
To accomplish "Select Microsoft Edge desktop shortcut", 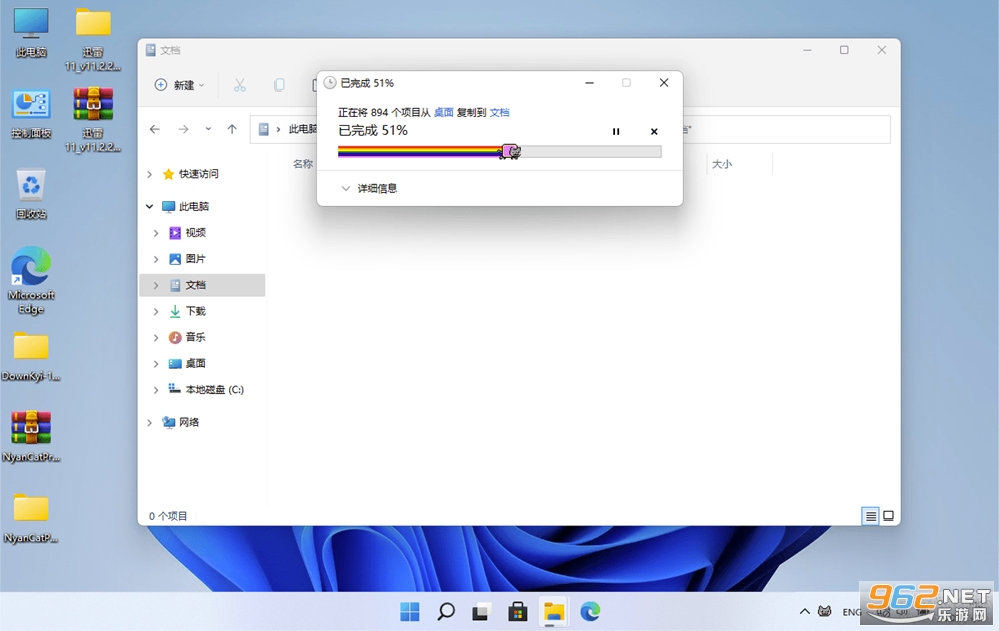I will (x=31, y=280).
